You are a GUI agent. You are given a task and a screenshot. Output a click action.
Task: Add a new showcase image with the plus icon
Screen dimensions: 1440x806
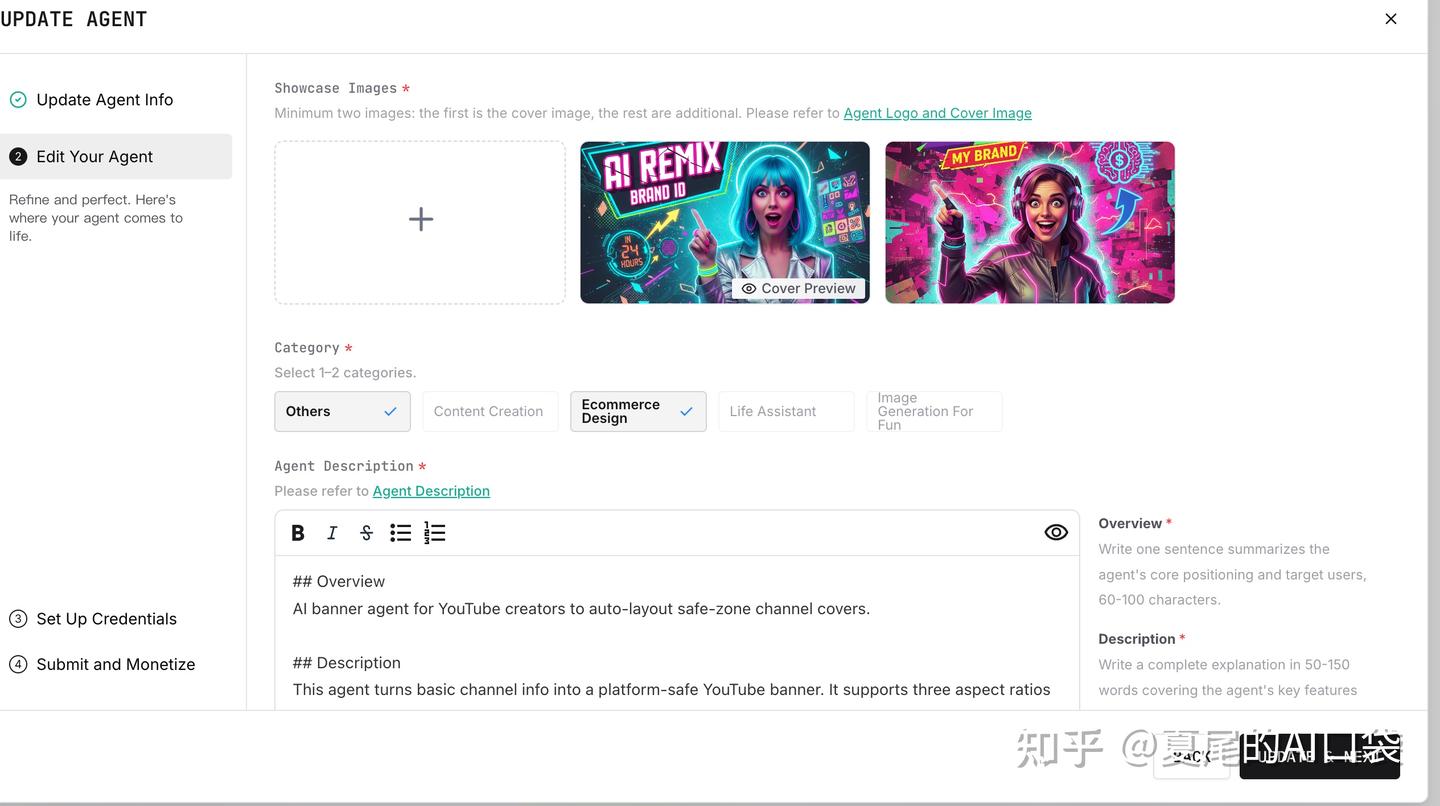[x=419, y=219]
